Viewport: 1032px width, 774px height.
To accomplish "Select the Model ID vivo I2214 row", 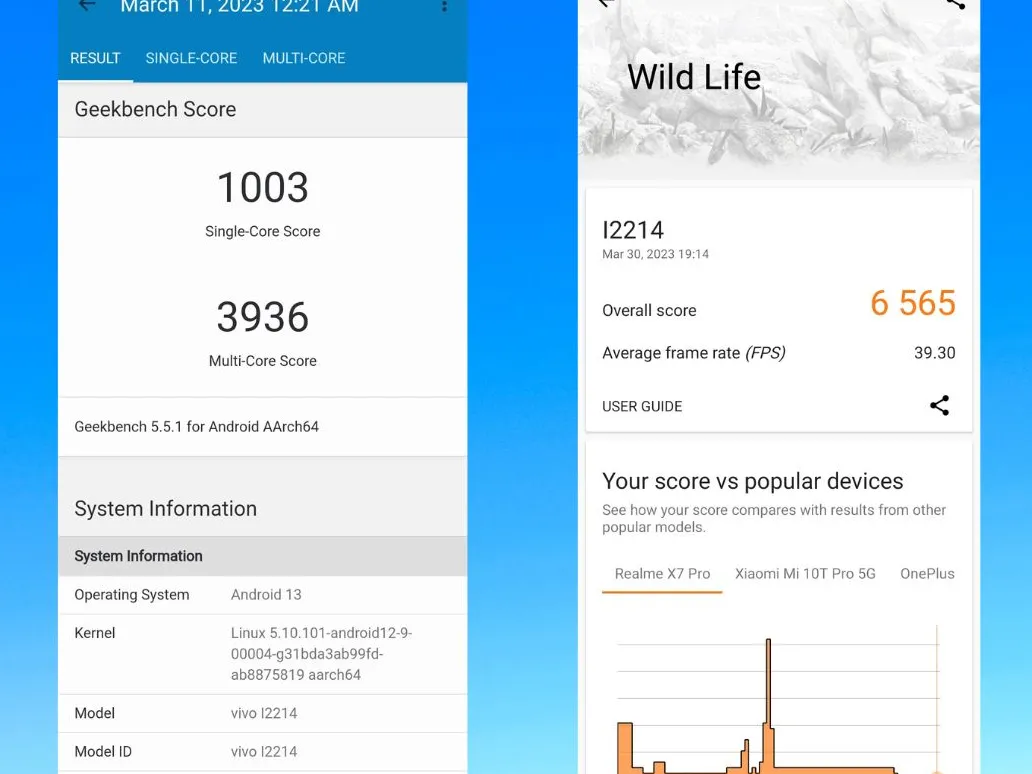I will click(262, 751).
